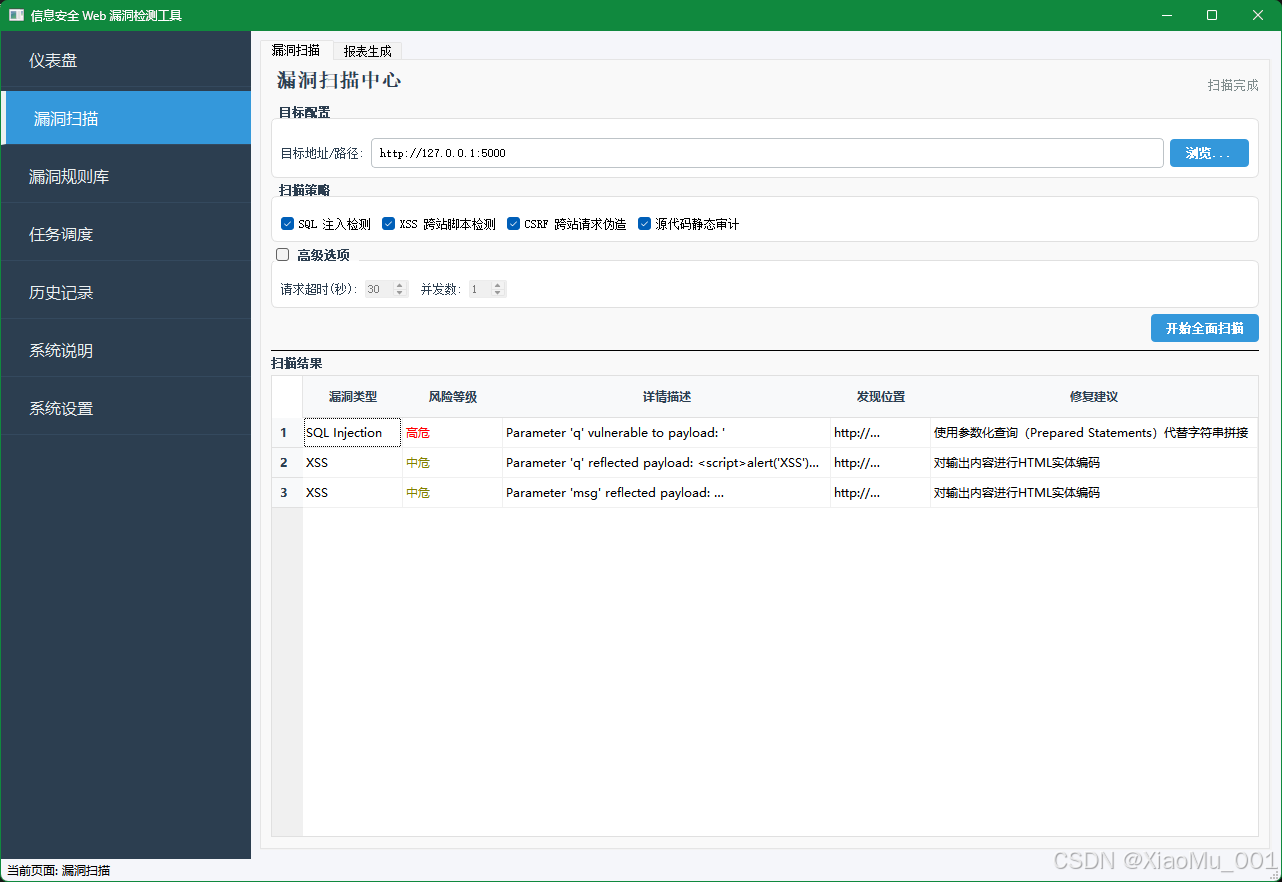Decrease the 请求超时 value with down arrow
Image resolution: width=1282 pixels, height=882 pixels.
(400, 293)
